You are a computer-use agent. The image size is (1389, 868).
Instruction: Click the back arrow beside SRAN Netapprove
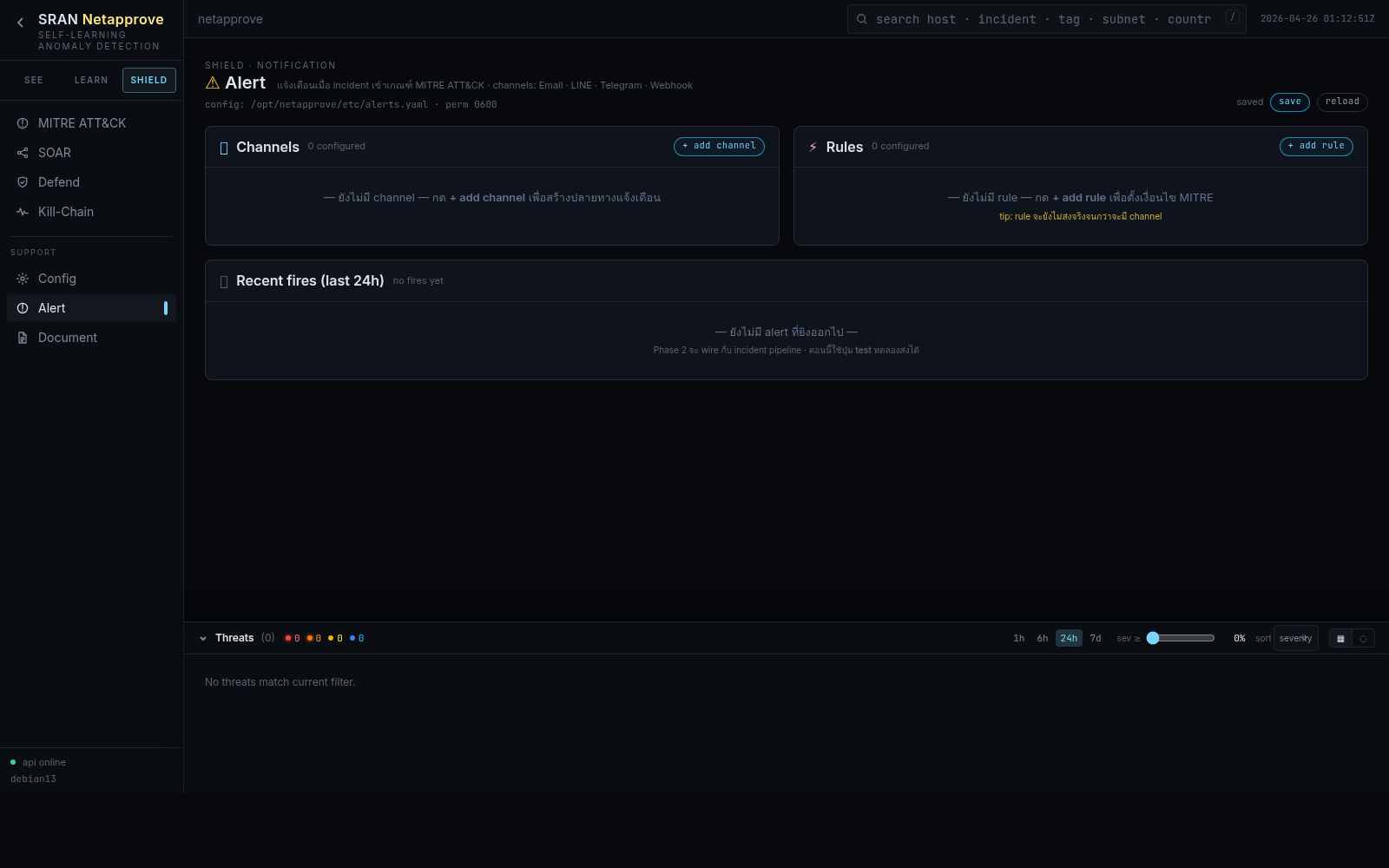pos(20,23)
